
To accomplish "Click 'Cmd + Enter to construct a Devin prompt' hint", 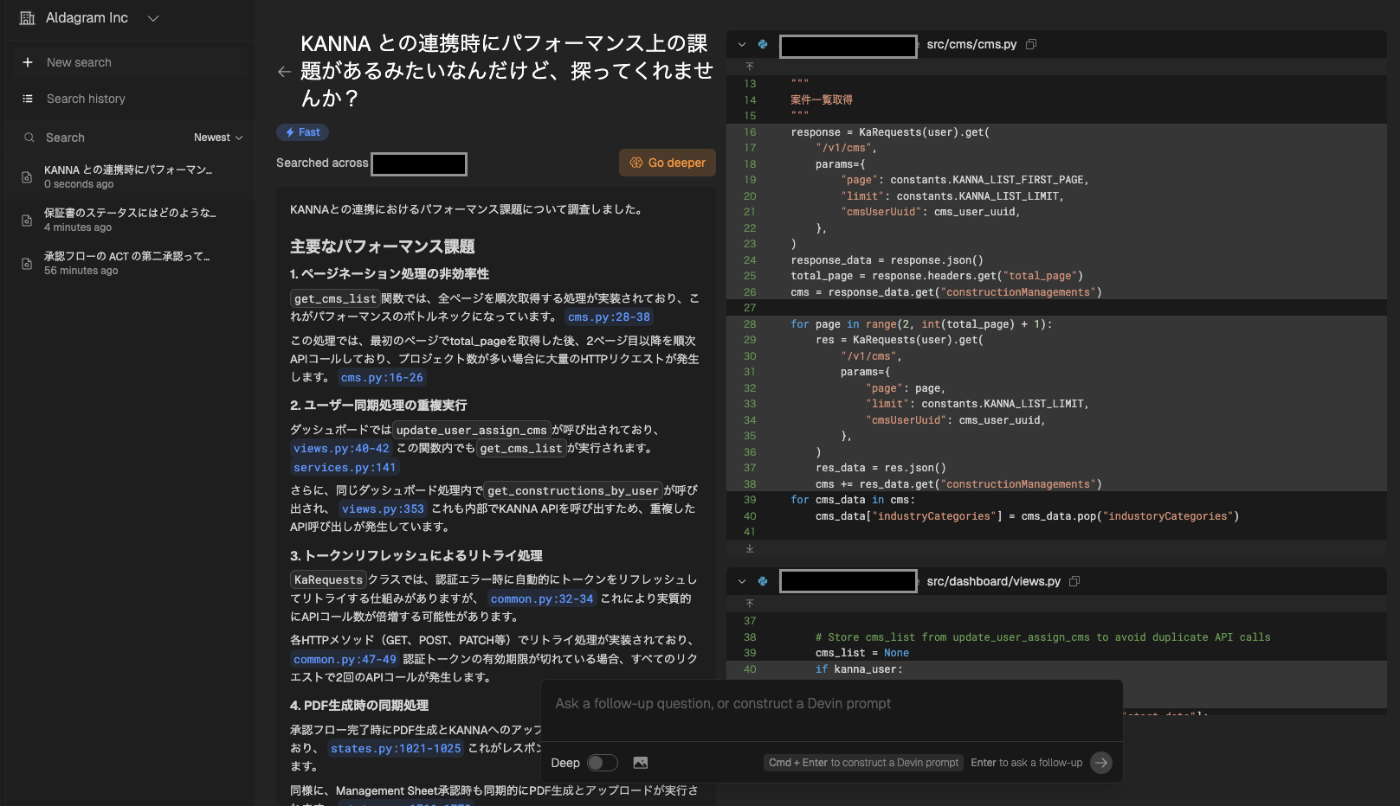I will click(x=862, y=763).
